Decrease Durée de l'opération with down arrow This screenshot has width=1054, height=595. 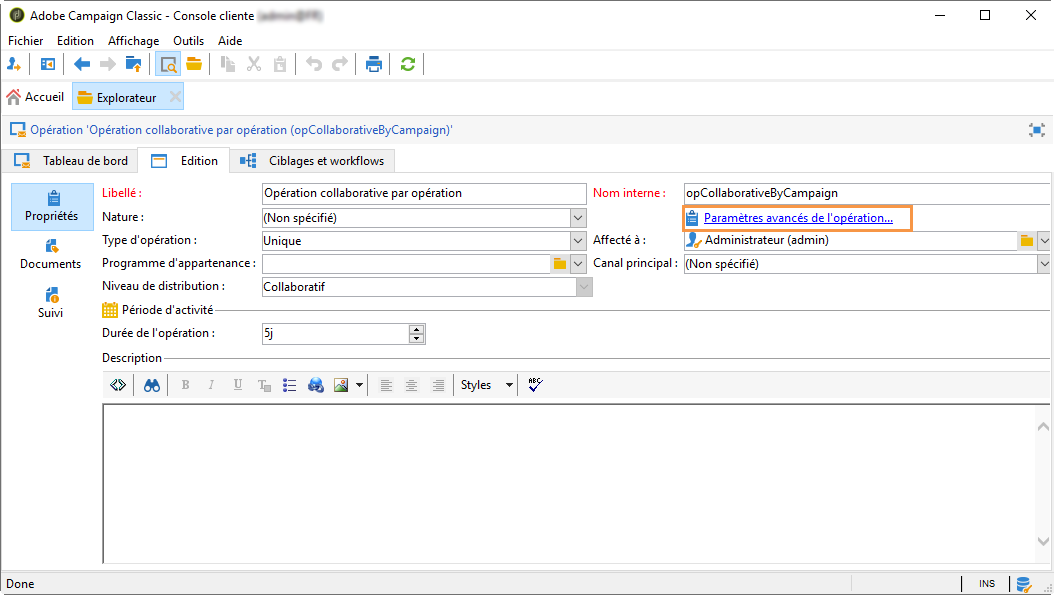pos(417,338)
